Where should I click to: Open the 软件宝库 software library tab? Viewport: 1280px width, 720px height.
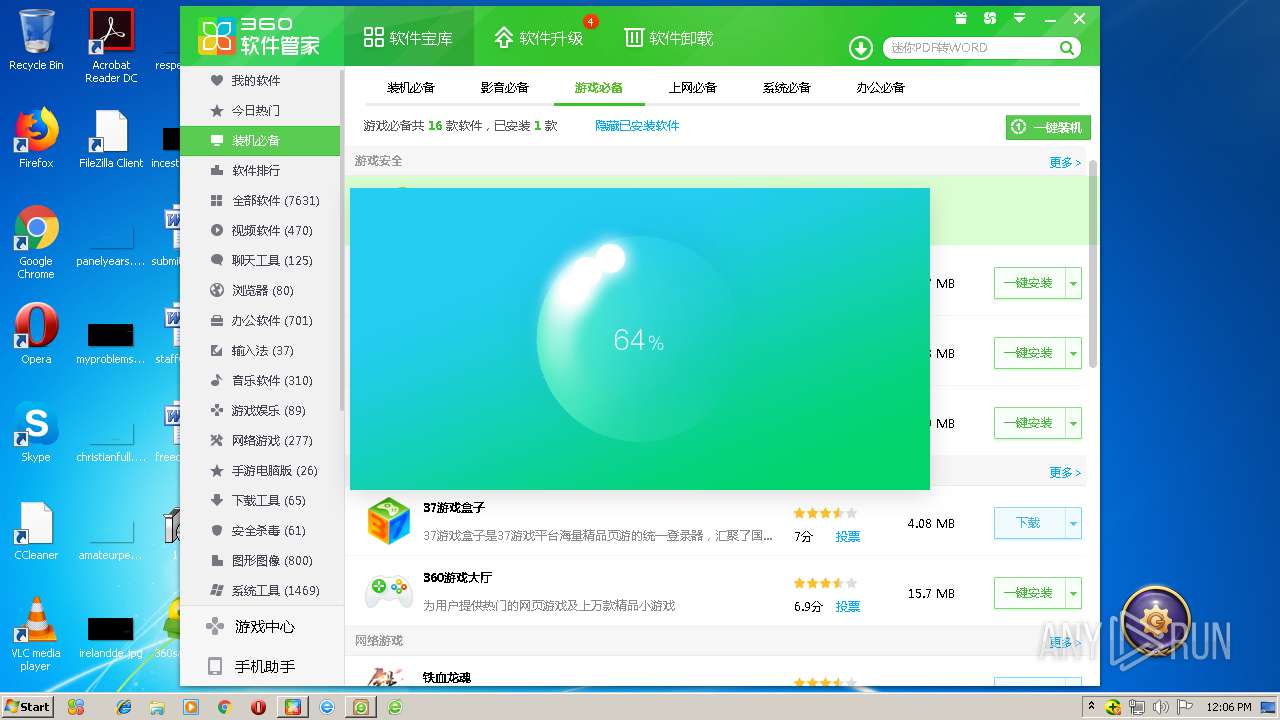(408, 38)
